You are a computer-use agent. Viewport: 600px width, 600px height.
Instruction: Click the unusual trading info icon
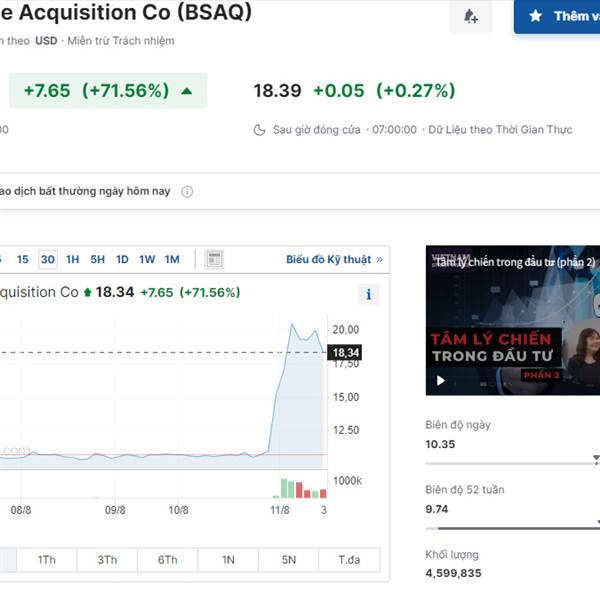[187, 191]
